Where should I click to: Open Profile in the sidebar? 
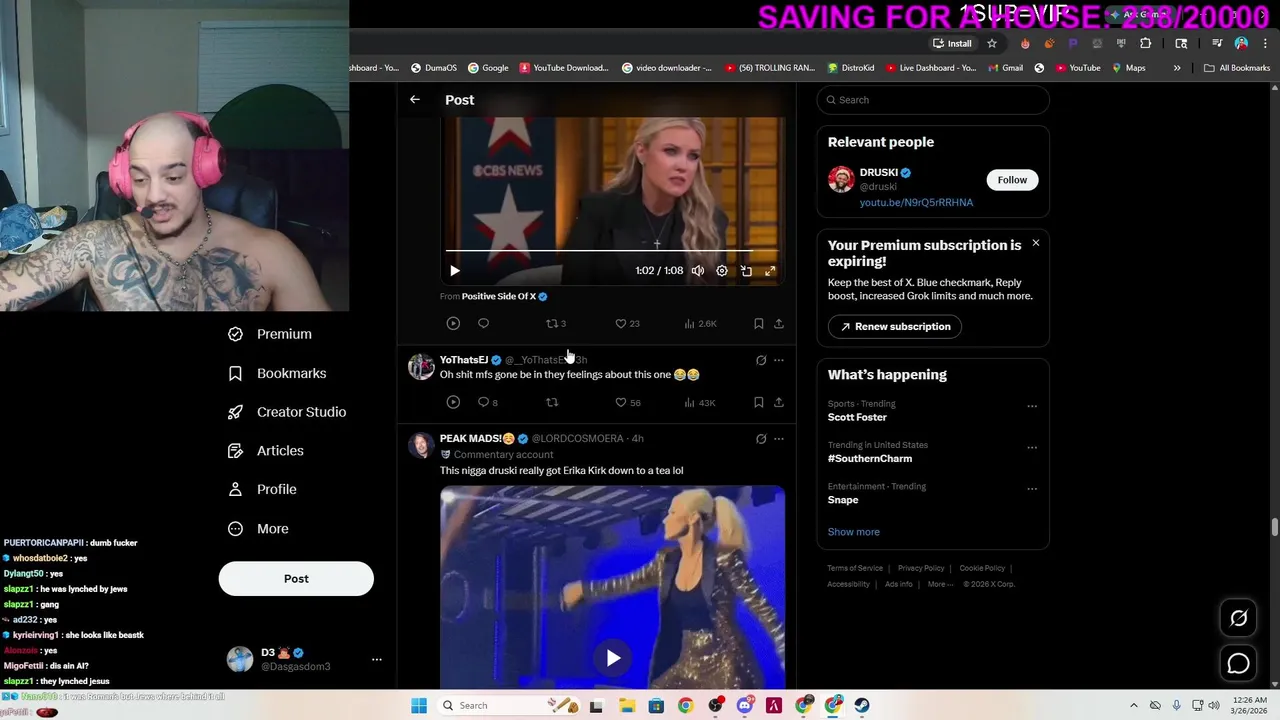click(x=262, y=489)
